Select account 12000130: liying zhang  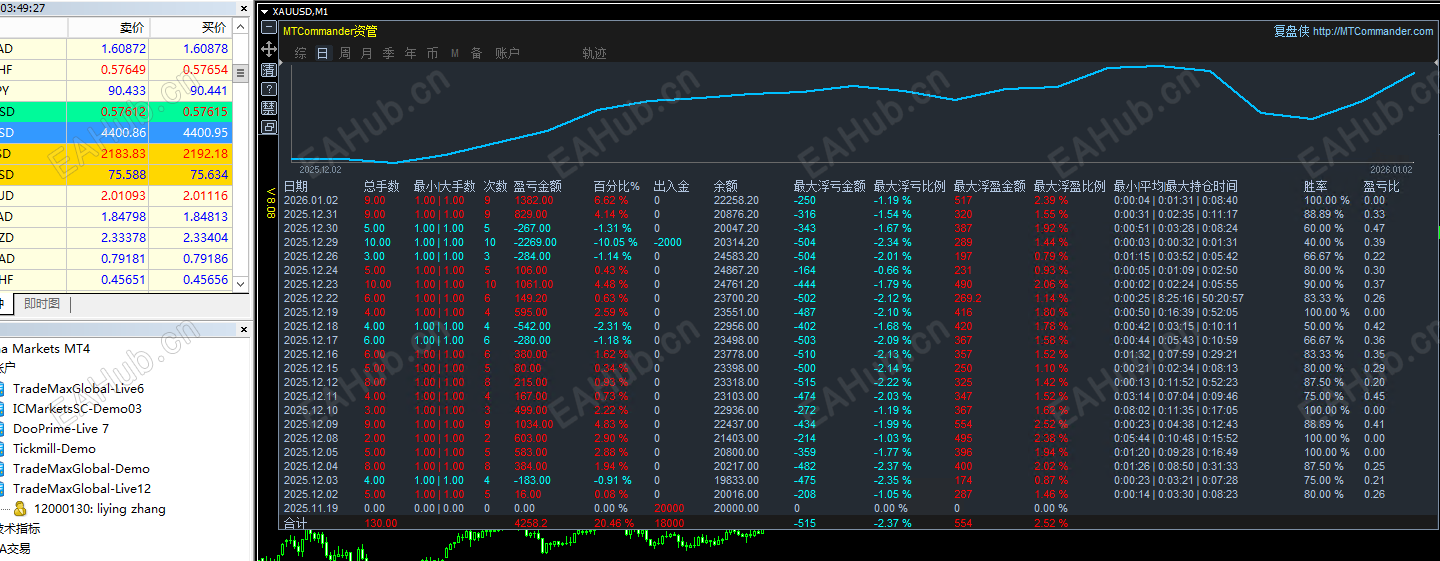pyautogui.click(x=100, y=508)
